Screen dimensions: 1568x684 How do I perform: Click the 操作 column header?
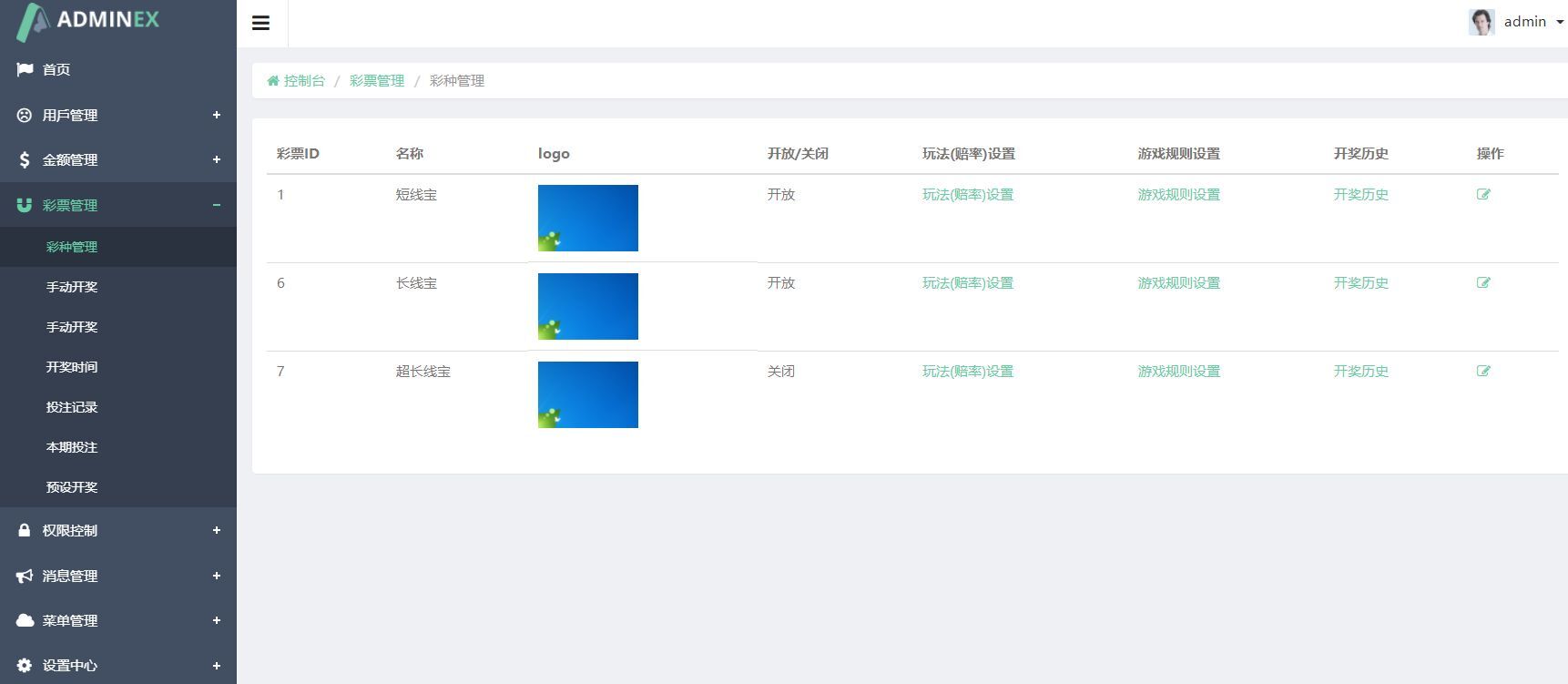pyautogui.click(x=1491, y=153)
